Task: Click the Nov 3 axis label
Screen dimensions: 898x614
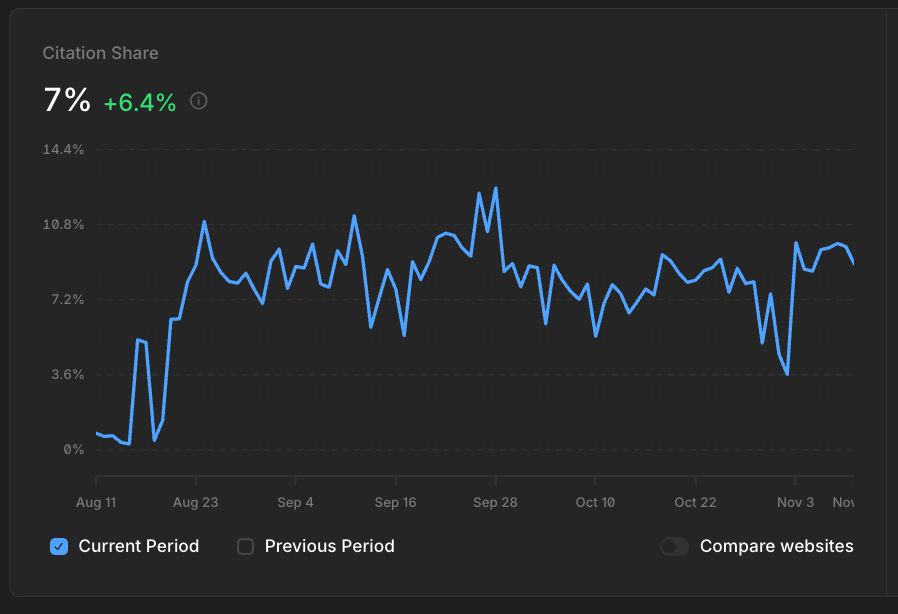Action: 794,502
